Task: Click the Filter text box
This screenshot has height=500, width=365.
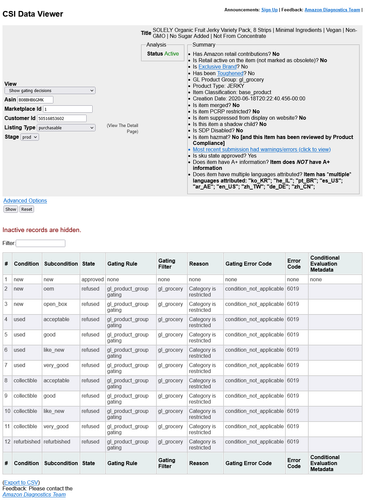Action: 41,243
